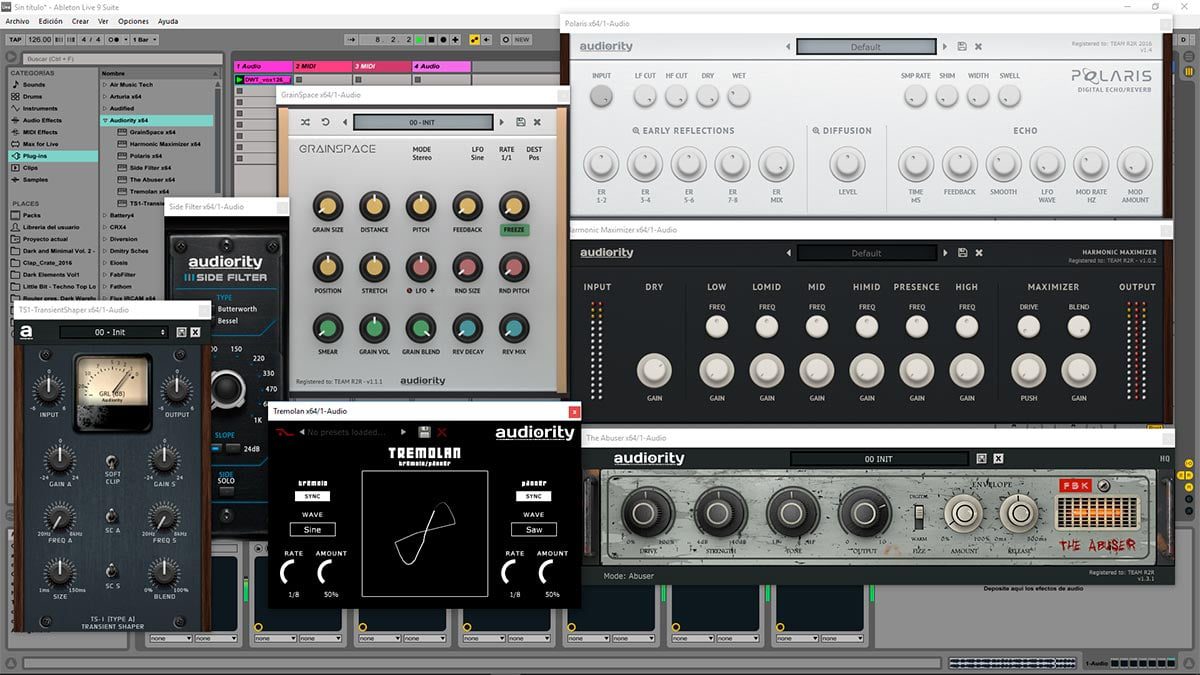Go to next GrainSpace preset arrow
The image size is (1200, 675).
click(x=501, y=122)
